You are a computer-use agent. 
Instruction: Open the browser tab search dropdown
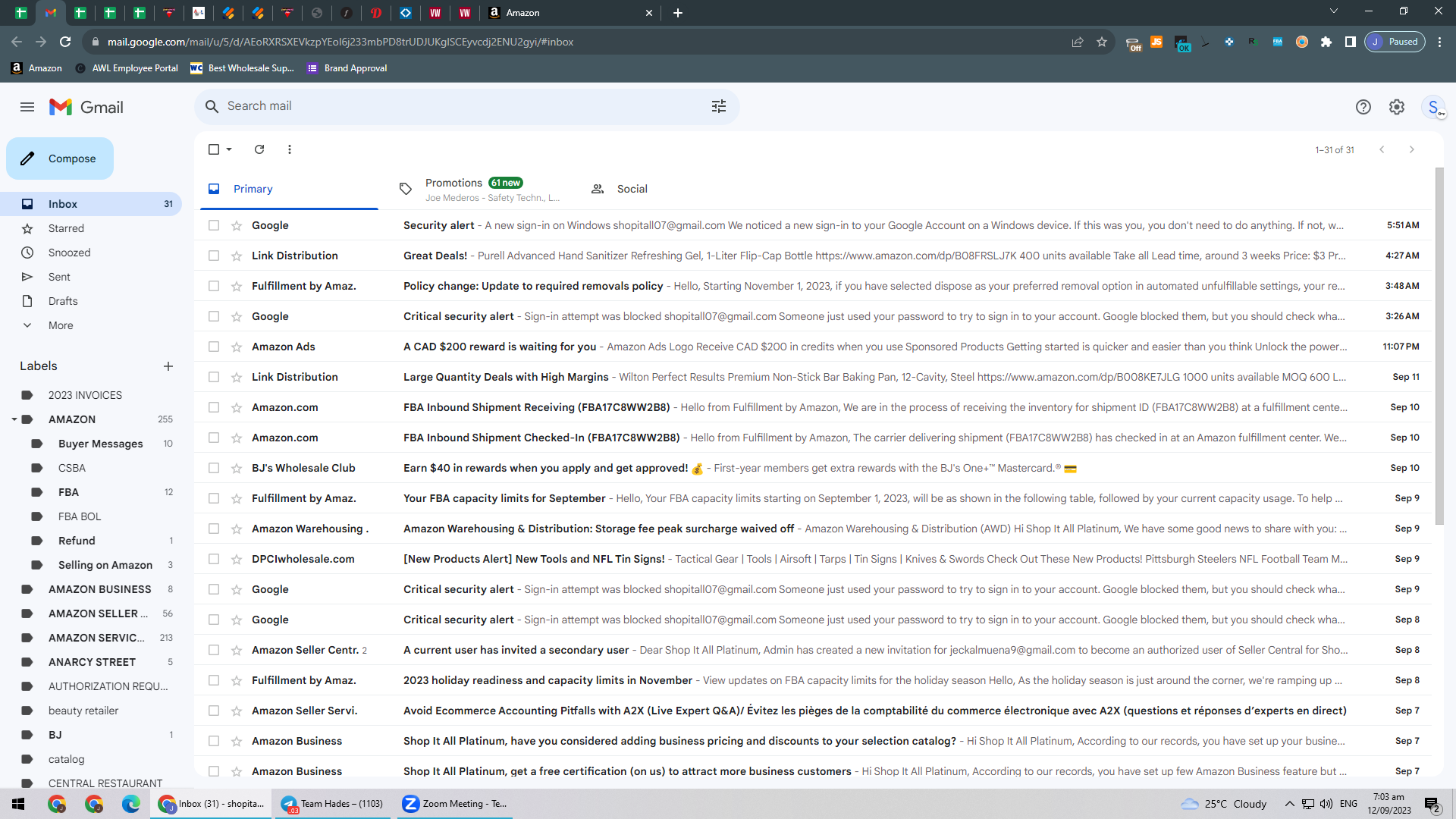click(1334, 11)
